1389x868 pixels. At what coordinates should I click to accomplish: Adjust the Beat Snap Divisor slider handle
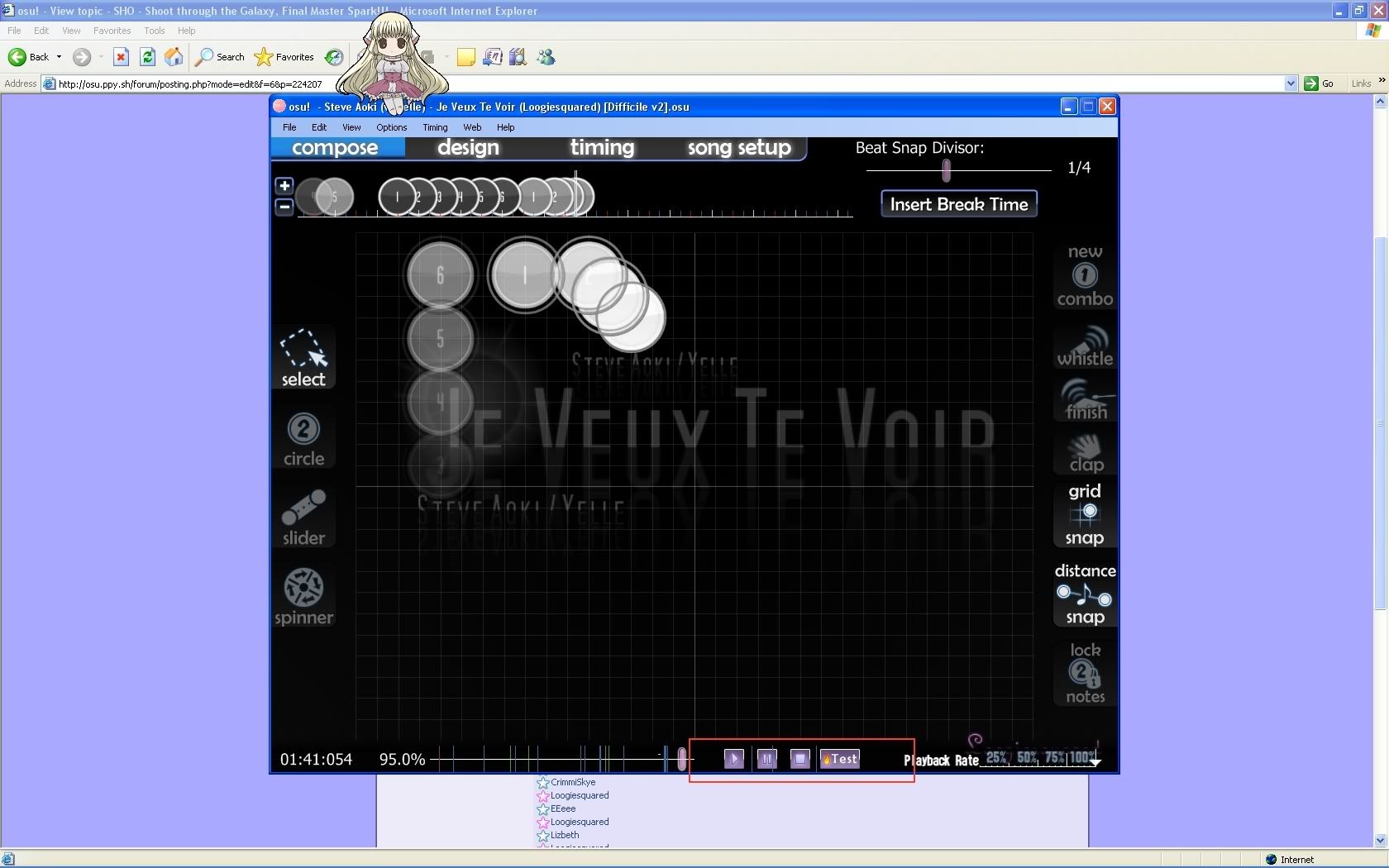point(947,170)
